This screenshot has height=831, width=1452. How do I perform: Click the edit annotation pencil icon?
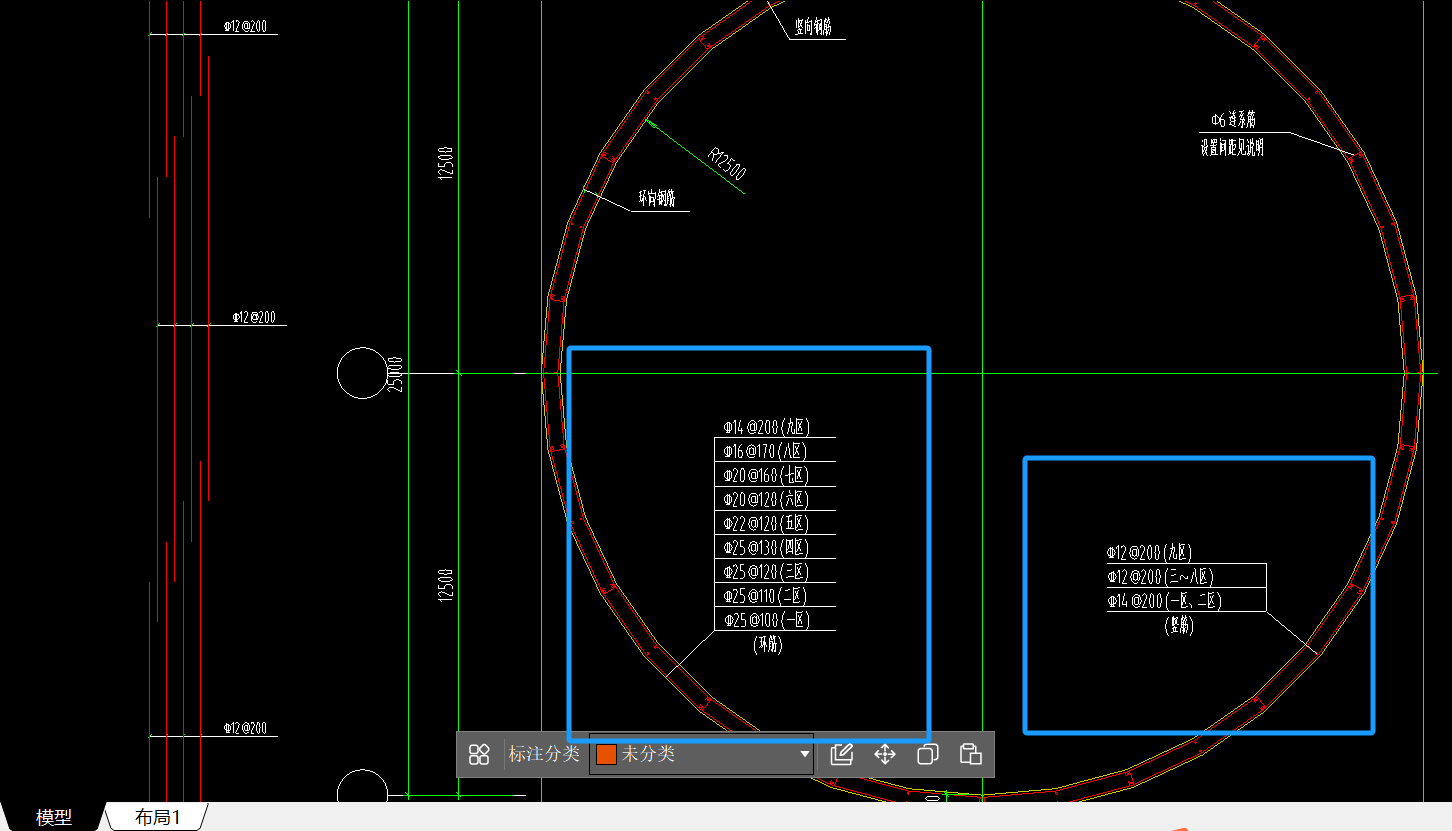point(842,754)
